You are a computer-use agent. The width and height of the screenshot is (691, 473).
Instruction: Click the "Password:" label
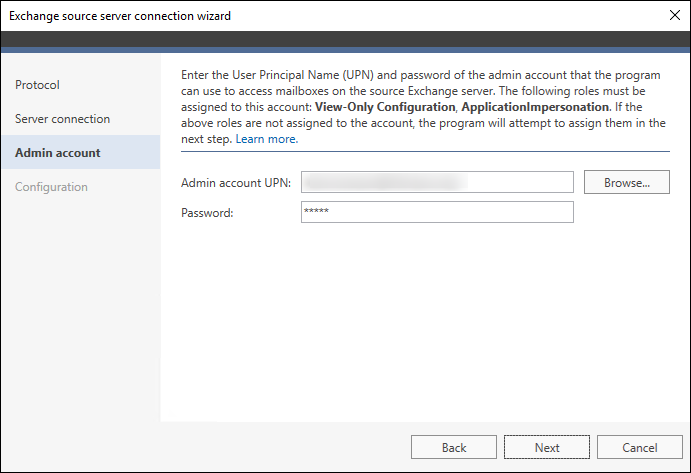tap(207, 213)
